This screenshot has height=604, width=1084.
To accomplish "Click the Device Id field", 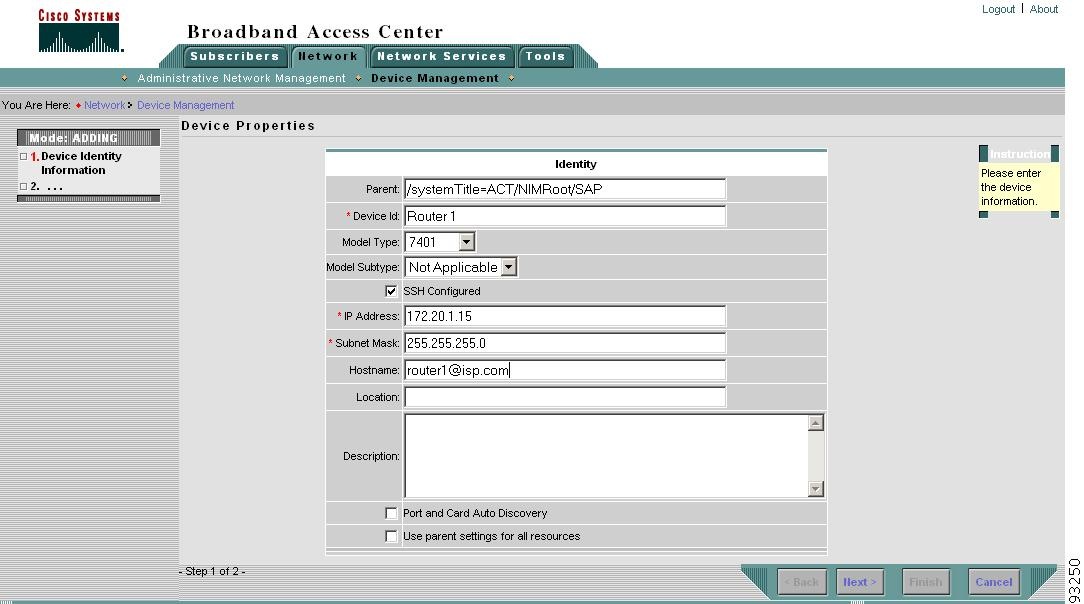I will click(565, 216).
